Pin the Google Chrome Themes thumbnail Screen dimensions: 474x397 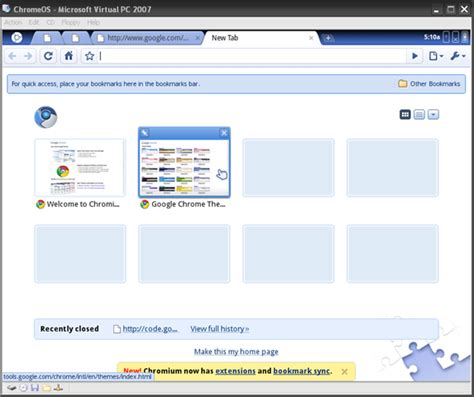pyautogui.click(x=144, y=133)
